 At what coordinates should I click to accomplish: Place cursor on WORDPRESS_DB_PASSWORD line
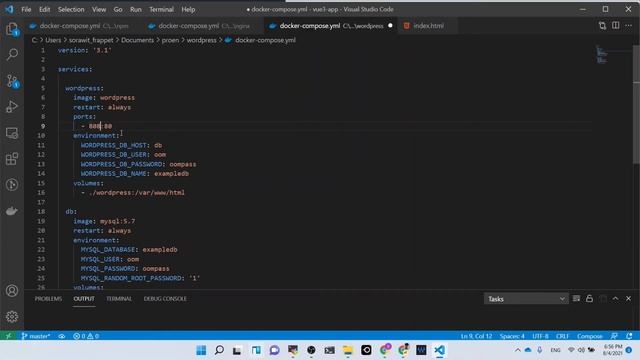[x=138, y=164]
